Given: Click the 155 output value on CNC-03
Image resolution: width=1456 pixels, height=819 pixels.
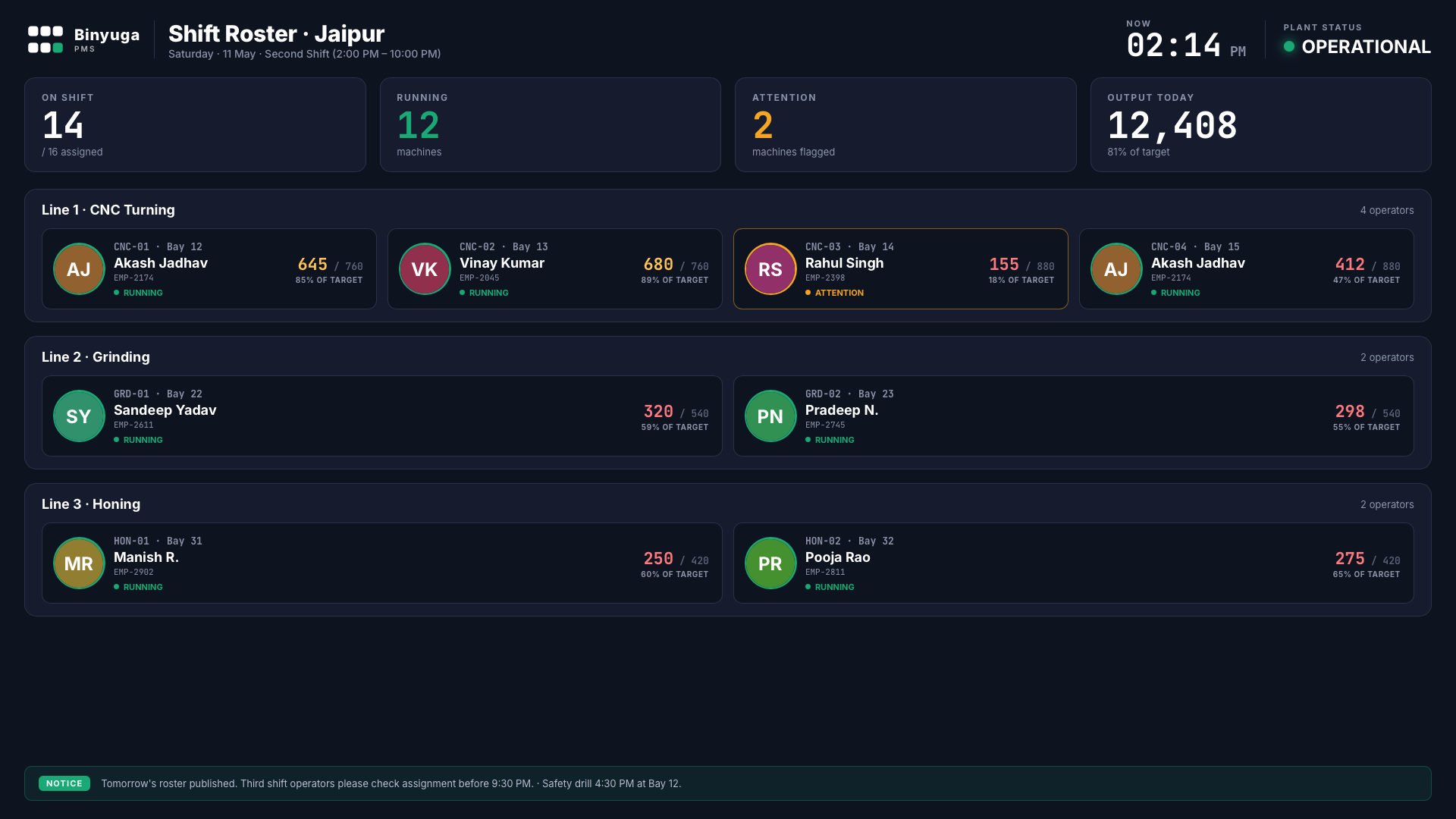Looking at the screenshot, I should pyautogui.click(x=1004, y=264).
